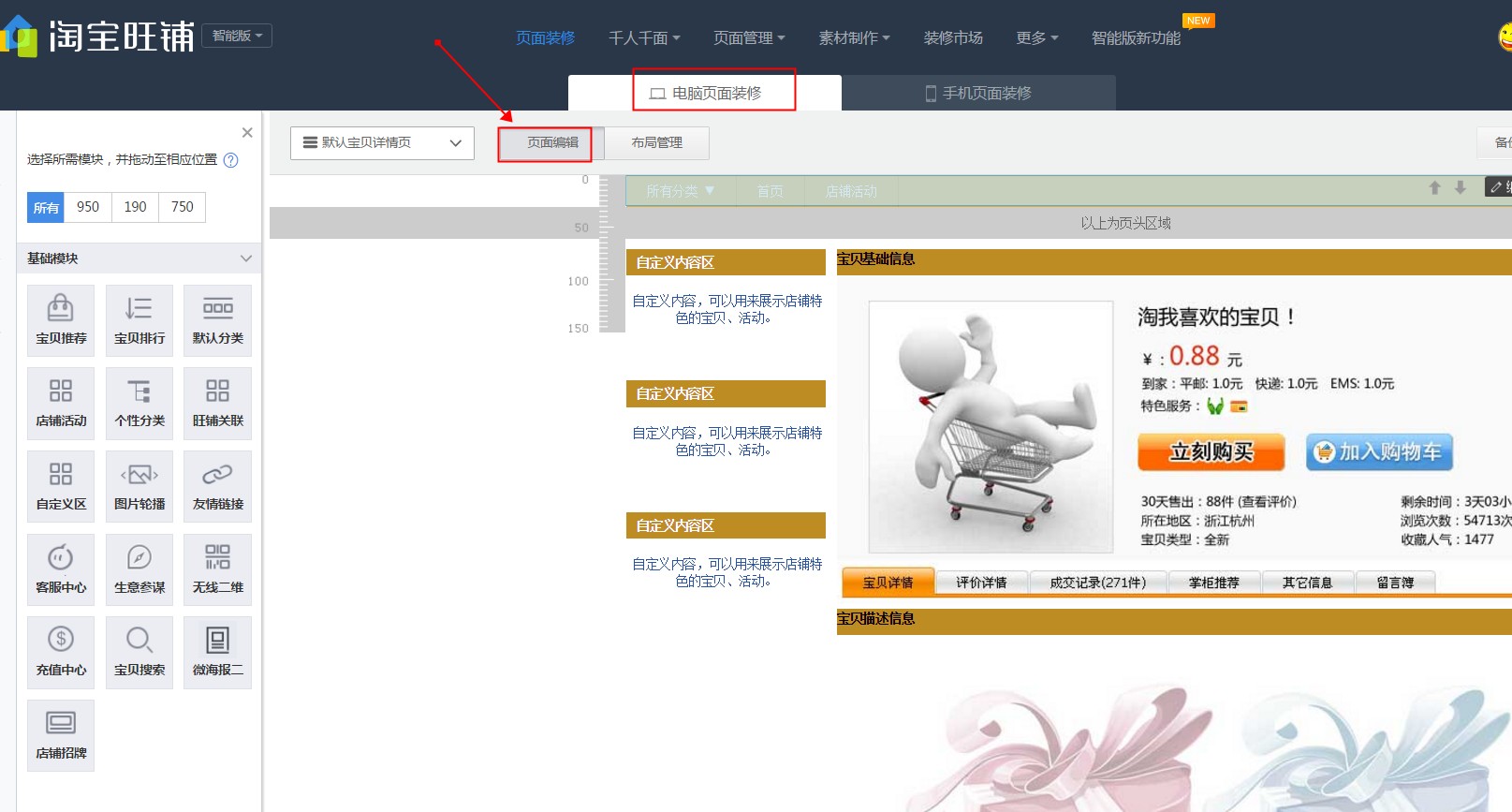Close the module selection panel
Screen dimensions: 1512x812
(x=247, y=133)
